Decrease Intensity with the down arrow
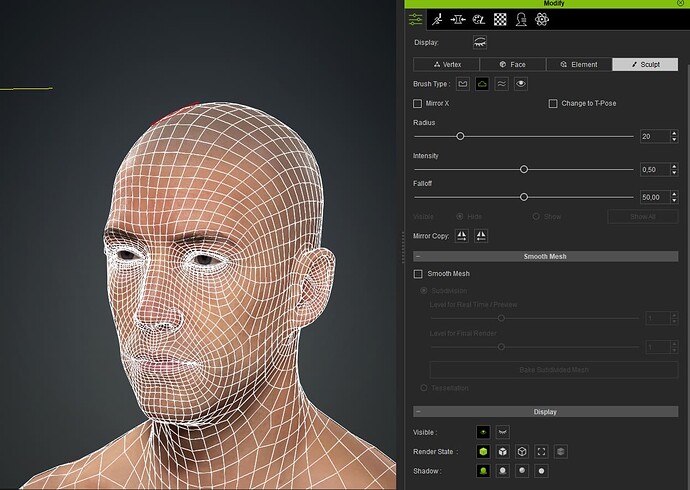This screenshot has height=490, width=690. tap(674, 172)
